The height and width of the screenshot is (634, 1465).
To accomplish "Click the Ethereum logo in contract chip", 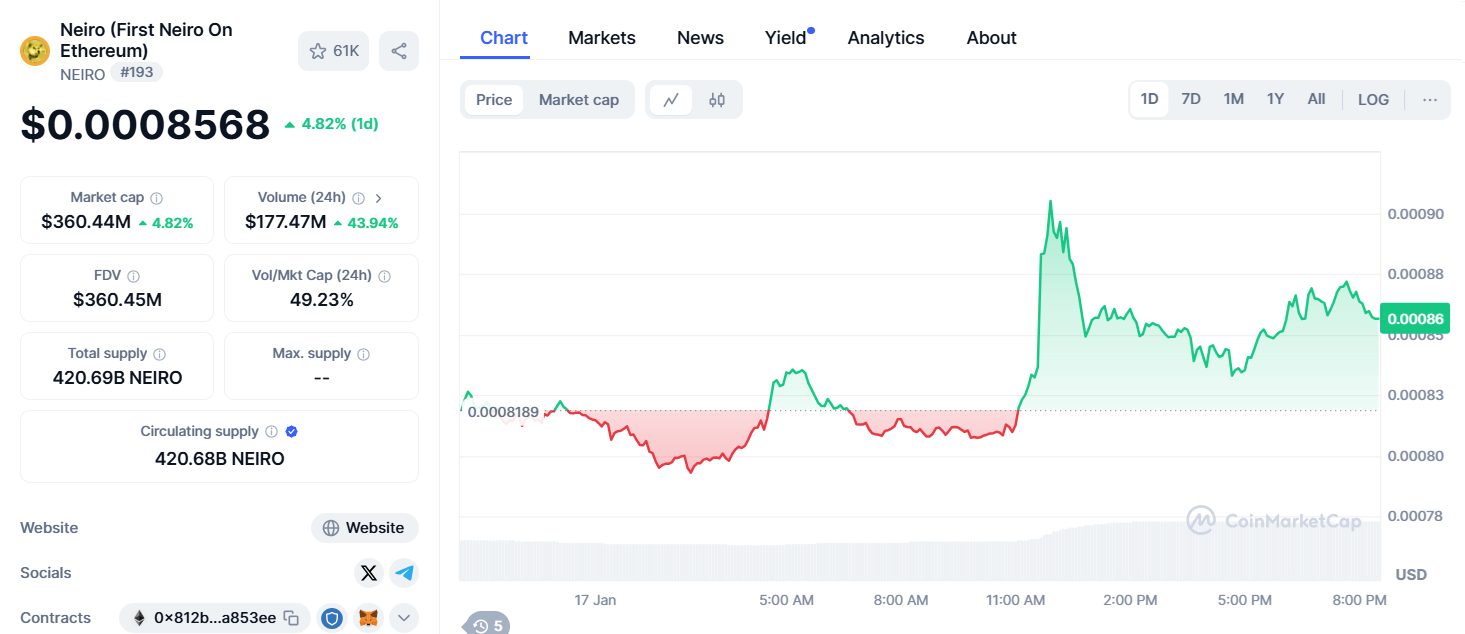I will point(139,618).
